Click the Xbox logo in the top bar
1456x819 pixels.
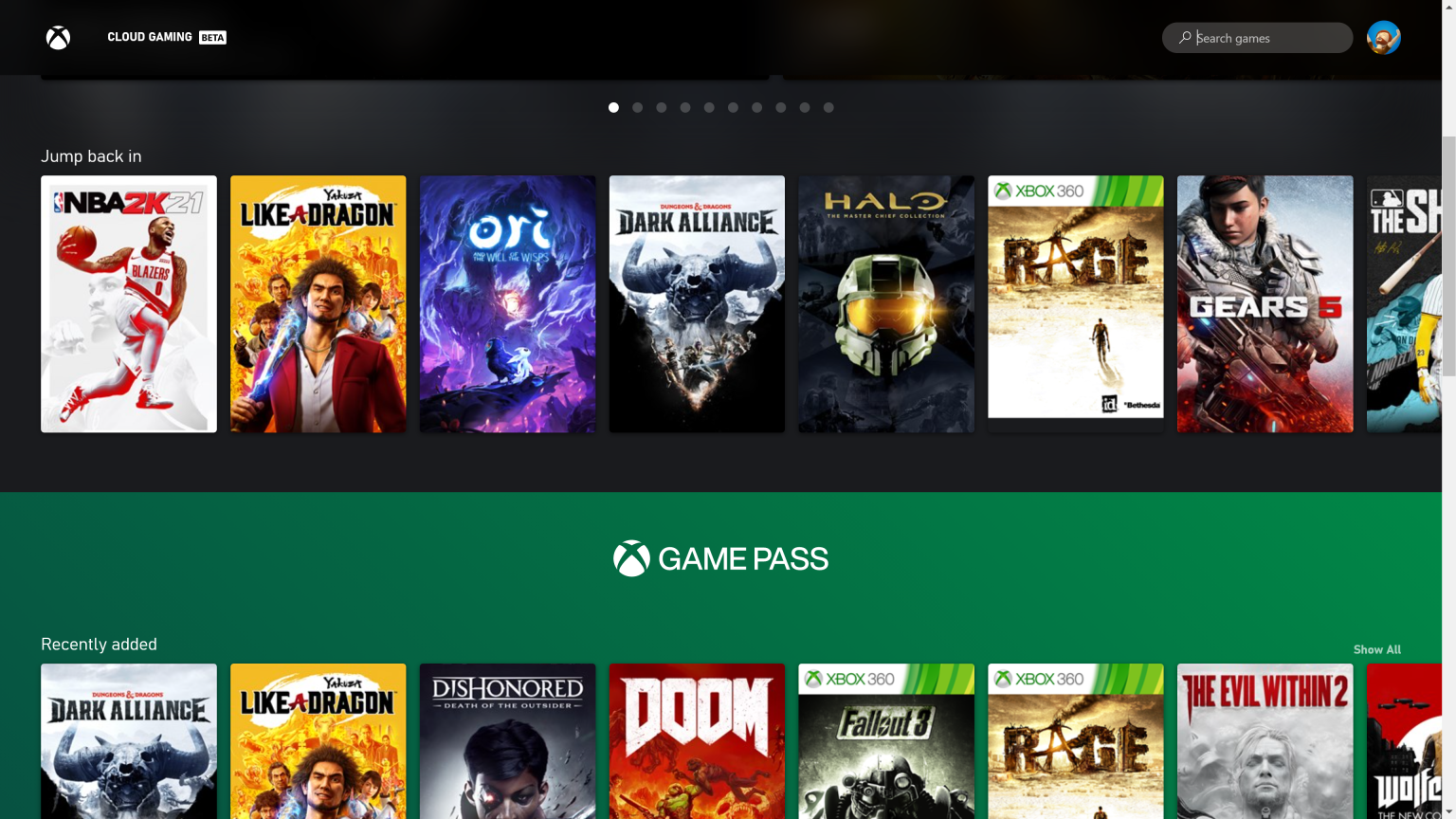[x=58, y=37]
